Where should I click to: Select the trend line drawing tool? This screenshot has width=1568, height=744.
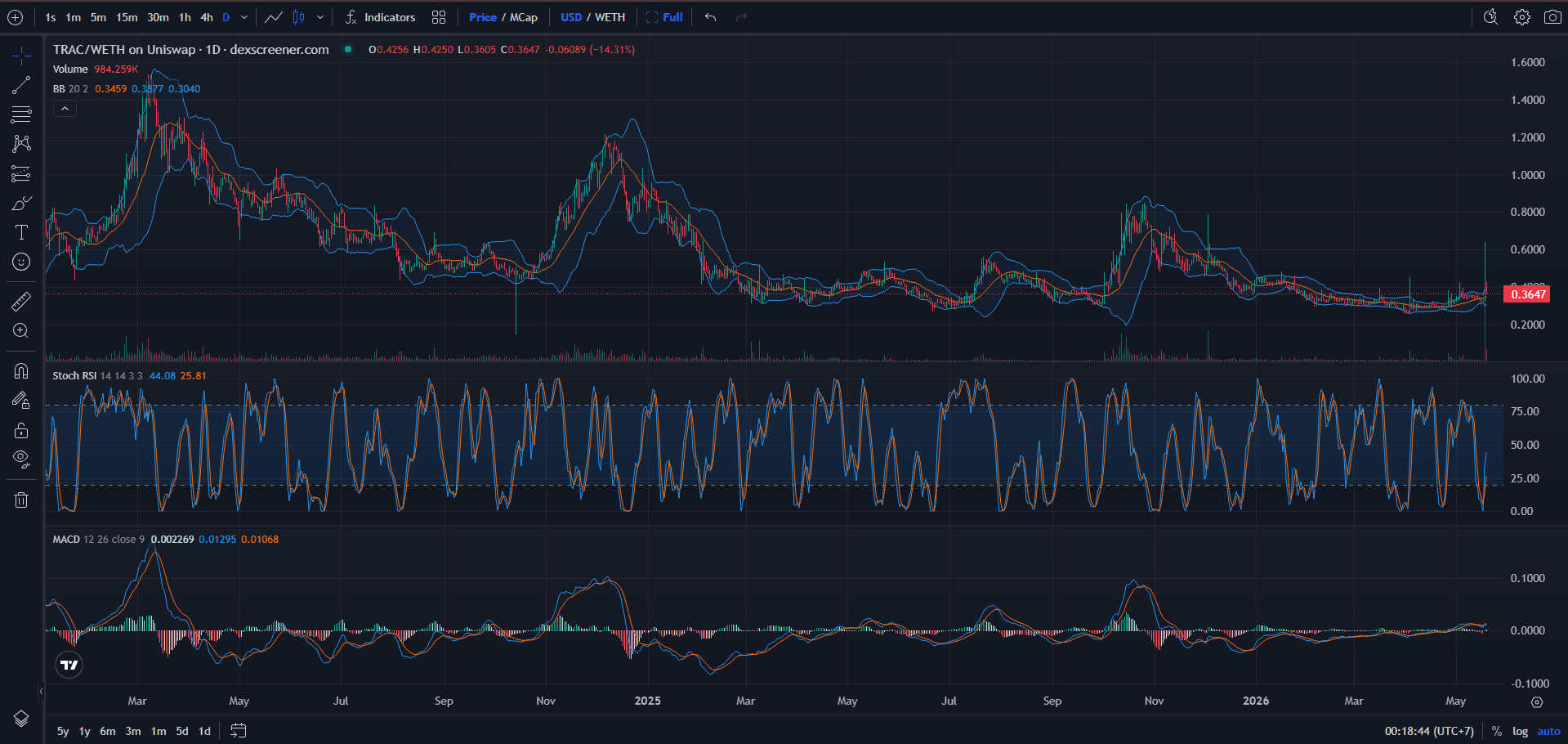pyautogui.click(x=21, y=85)
